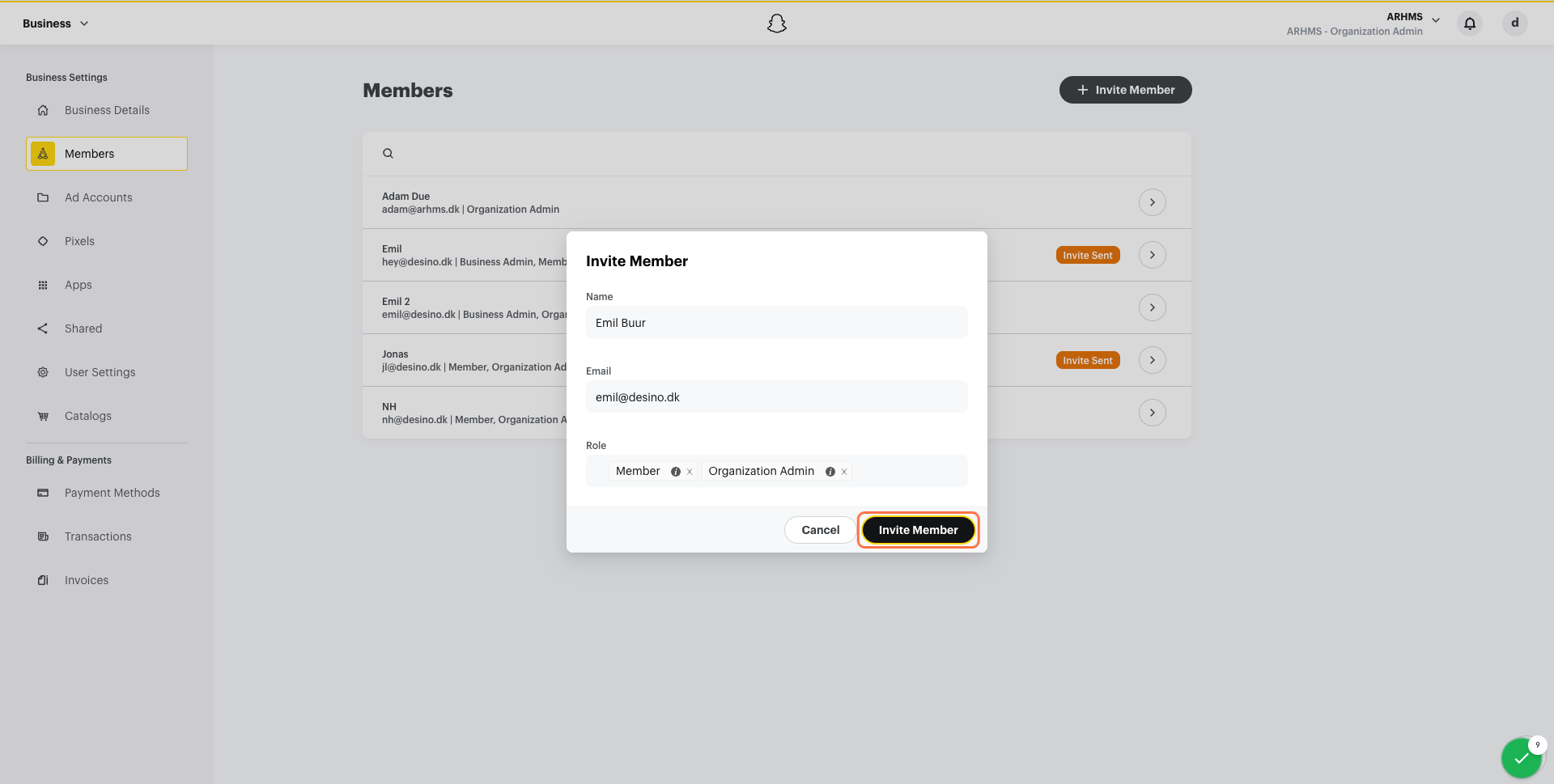
Task: Click the Payment Methods card icon
Action: [43, 493]
